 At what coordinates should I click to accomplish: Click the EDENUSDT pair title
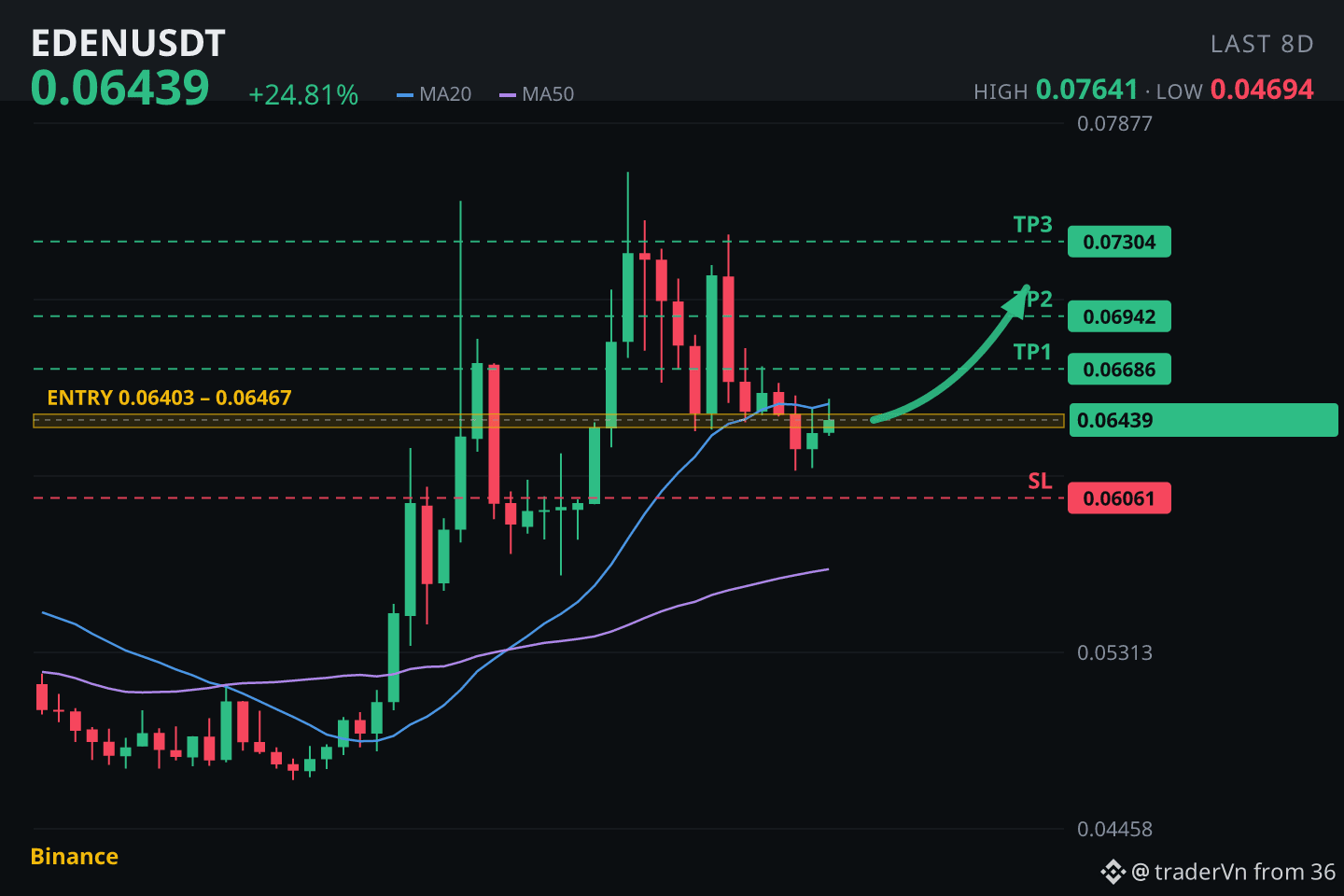click(129, 43)
